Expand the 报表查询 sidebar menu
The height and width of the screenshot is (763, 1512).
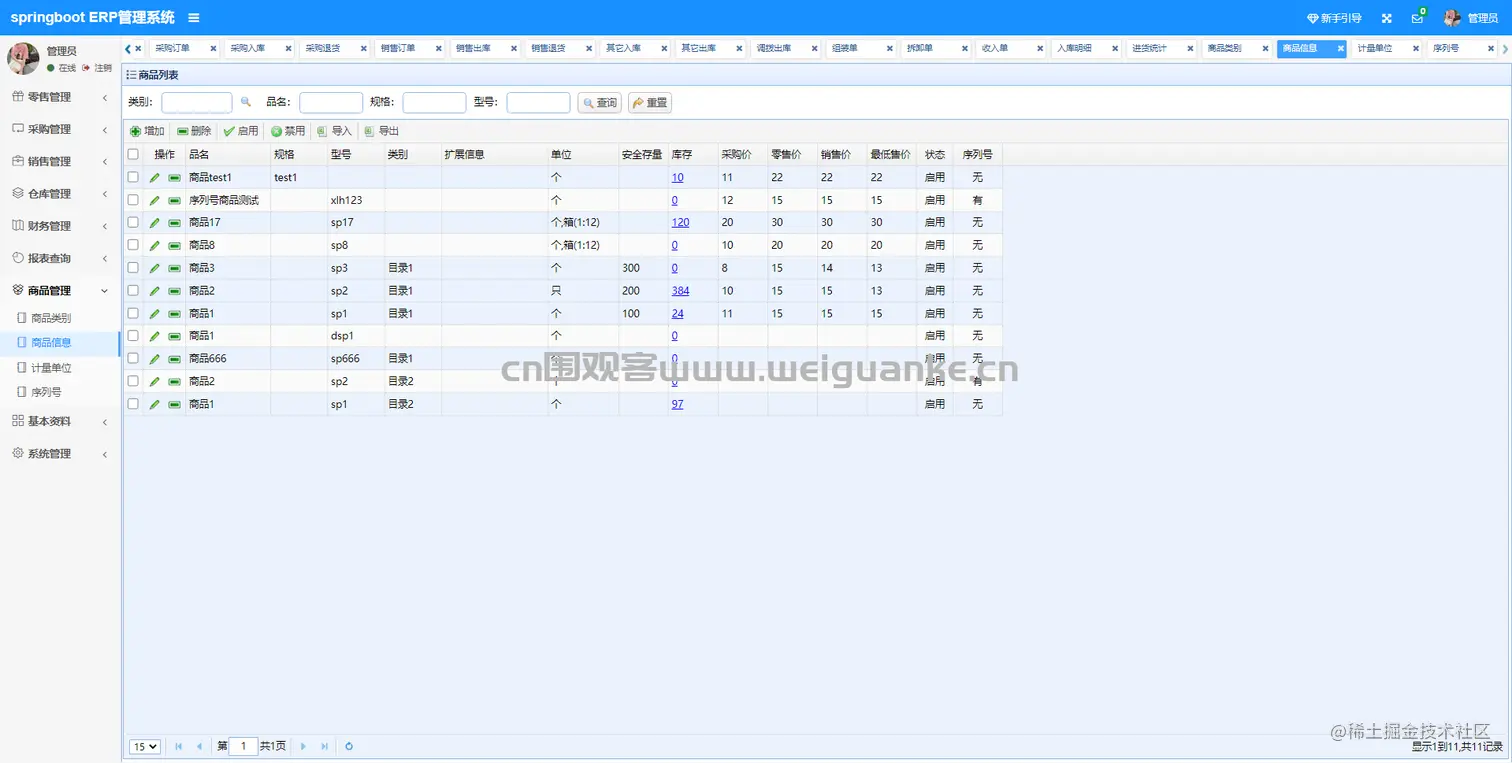click(x=59, y=258)
